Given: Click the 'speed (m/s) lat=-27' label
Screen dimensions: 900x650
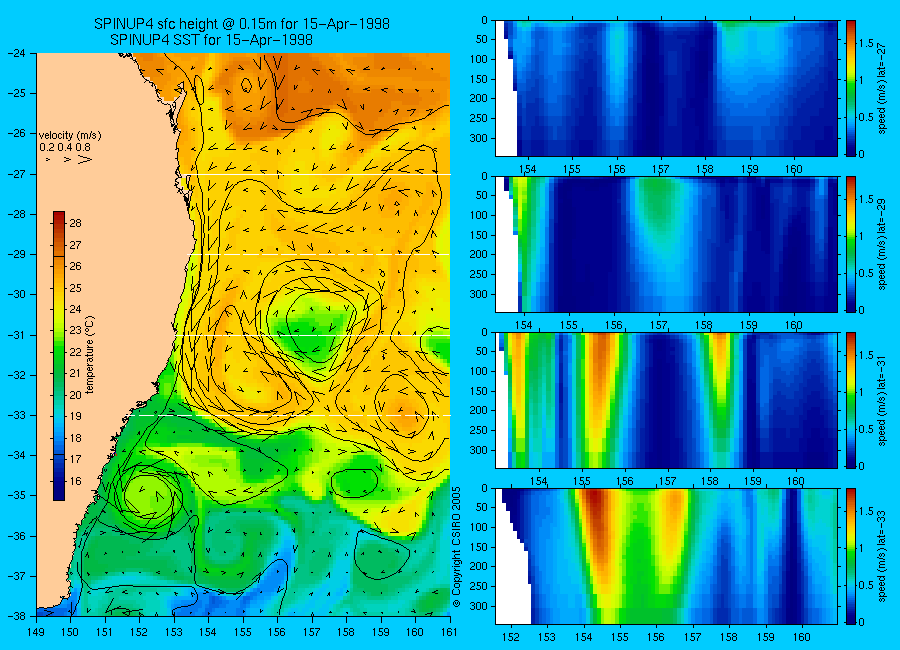Looking at the screenshot, I should [882, 88].
